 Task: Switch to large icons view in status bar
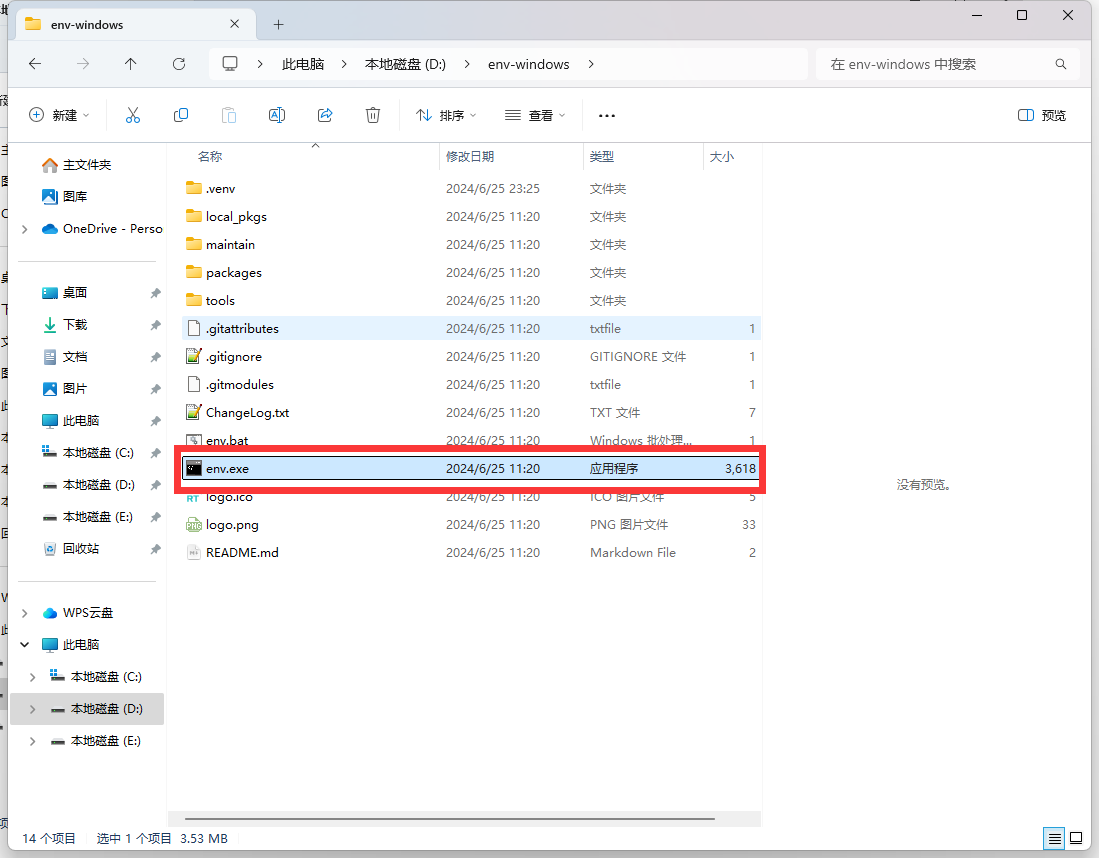(x=1076, y=838)
